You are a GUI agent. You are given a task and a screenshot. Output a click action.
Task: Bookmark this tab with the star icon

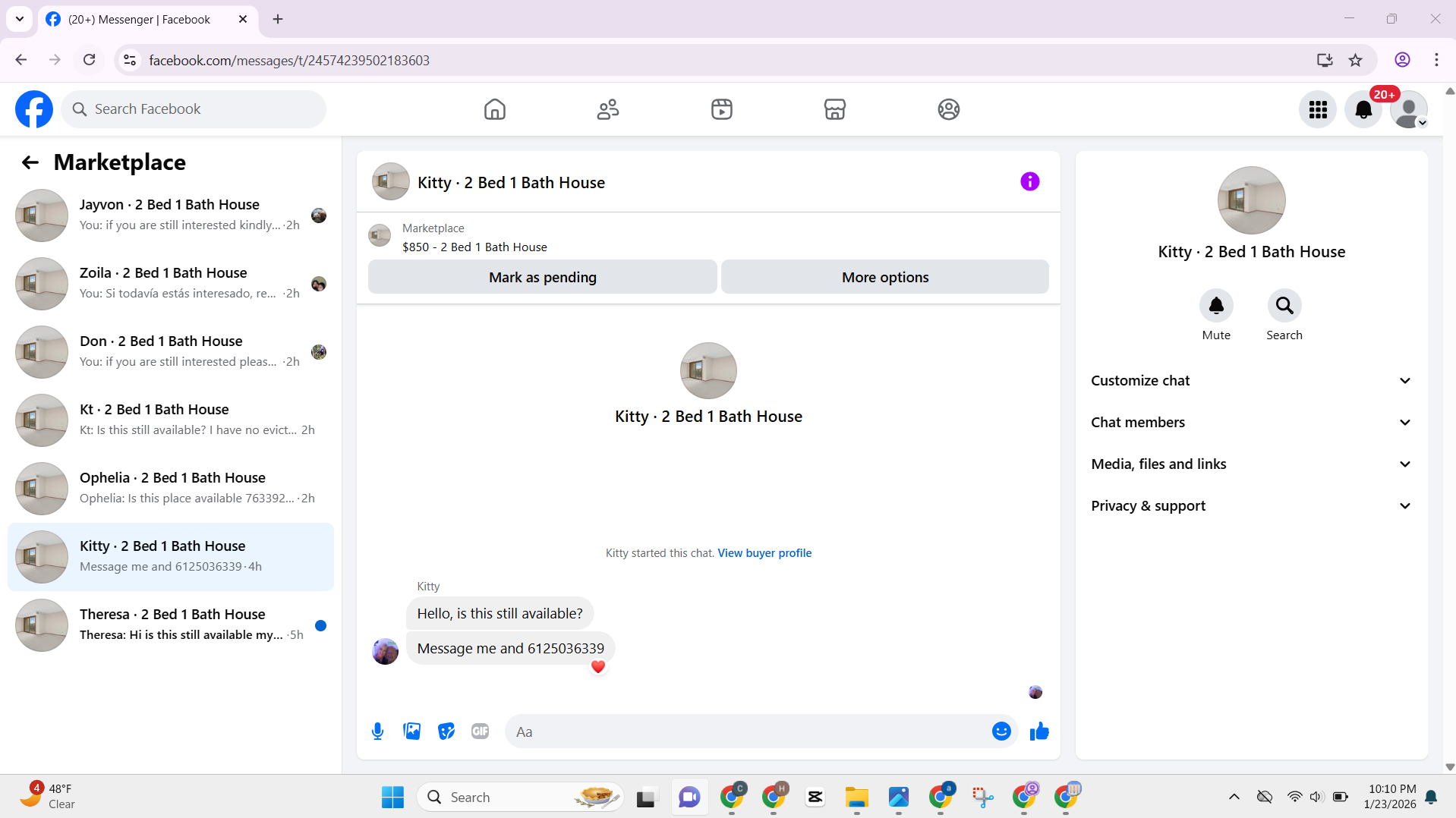tap(1356, 60)
